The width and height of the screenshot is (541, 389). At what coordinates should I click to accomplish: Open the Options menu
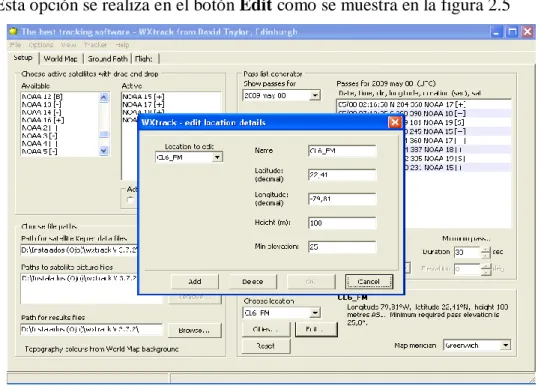[x=41, y=45]
